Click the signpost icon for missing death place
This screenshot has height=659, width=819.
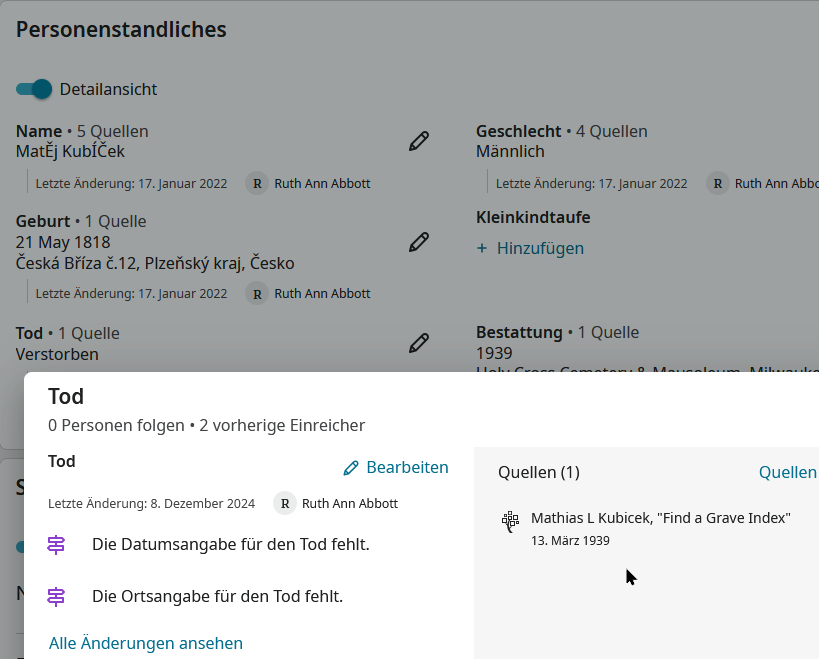point(57,597)
